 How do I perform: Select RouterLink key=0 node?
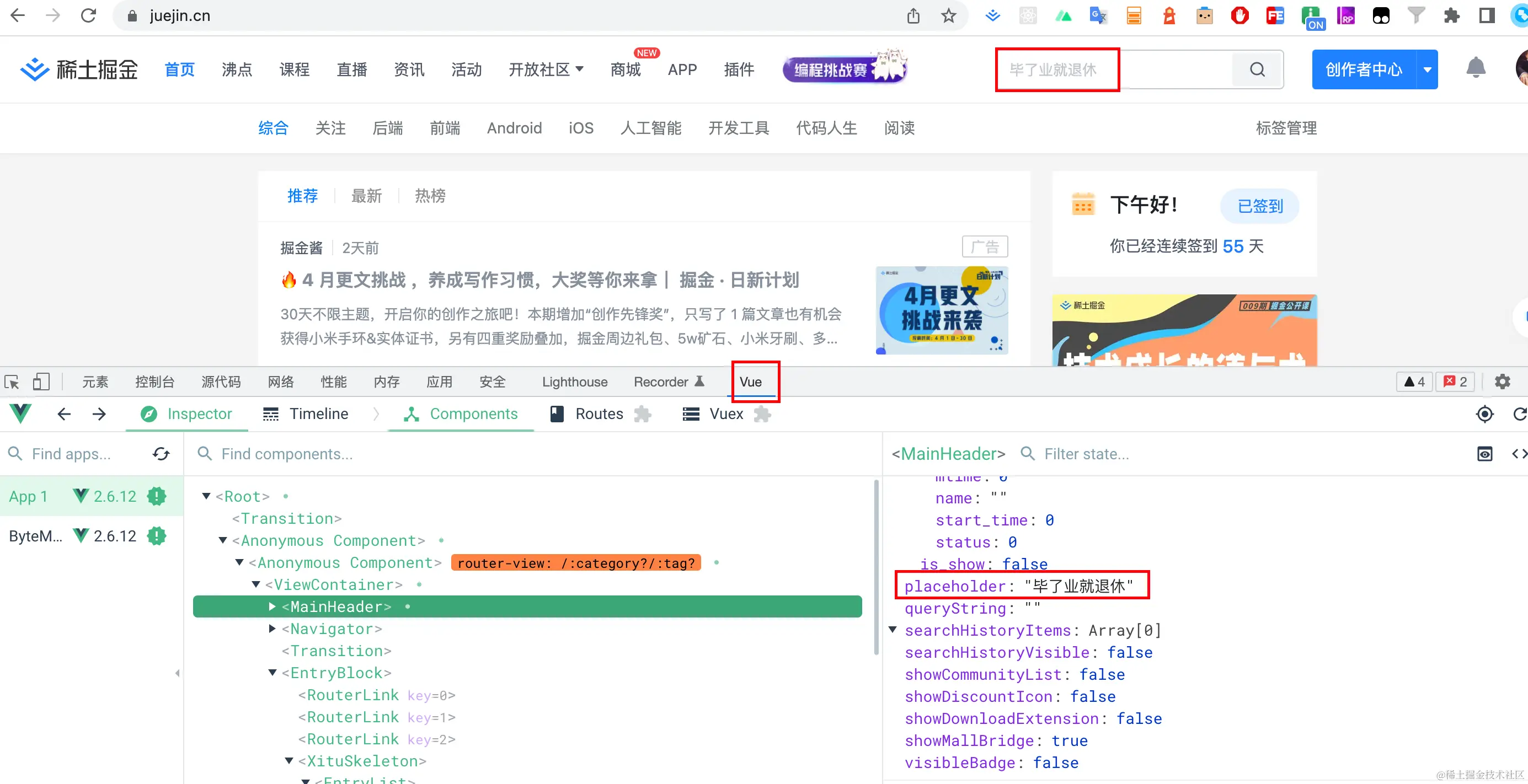tap(377, 695)
